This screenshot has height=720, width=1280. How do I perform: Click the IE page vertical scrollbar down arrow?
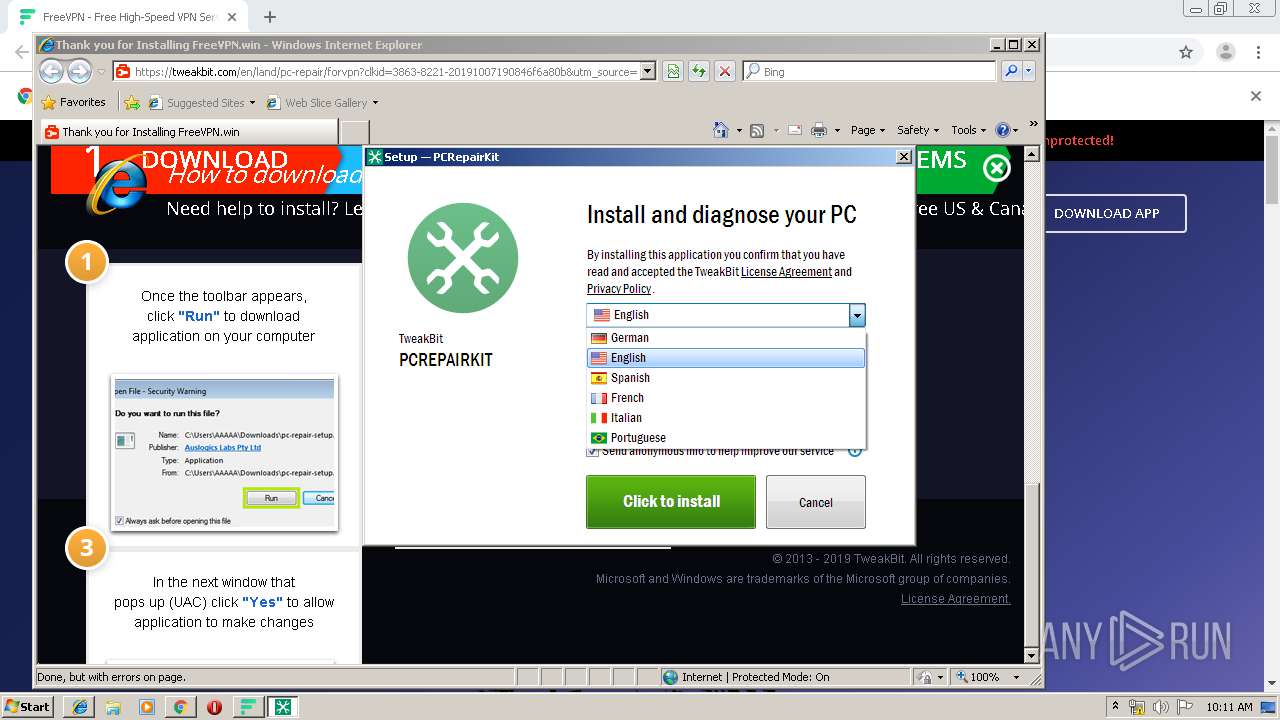1033,656
